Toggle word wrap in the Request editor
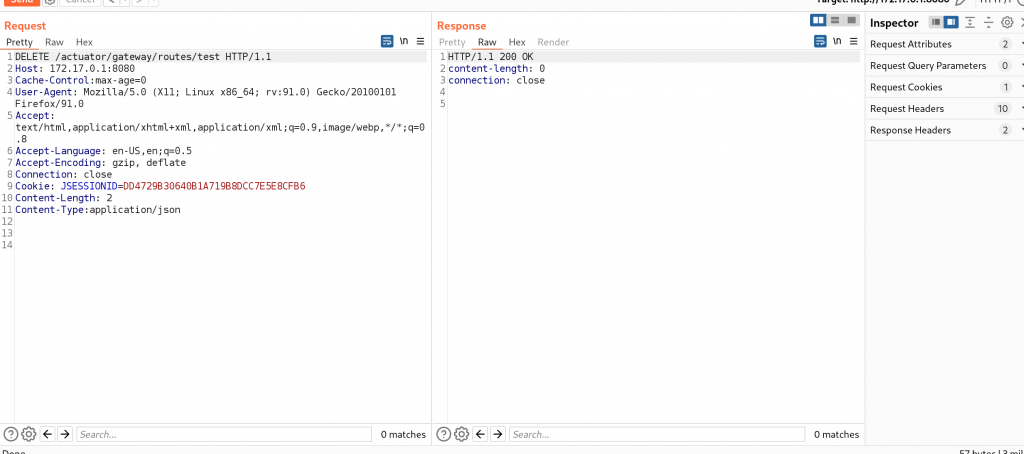 click(387, 41)
